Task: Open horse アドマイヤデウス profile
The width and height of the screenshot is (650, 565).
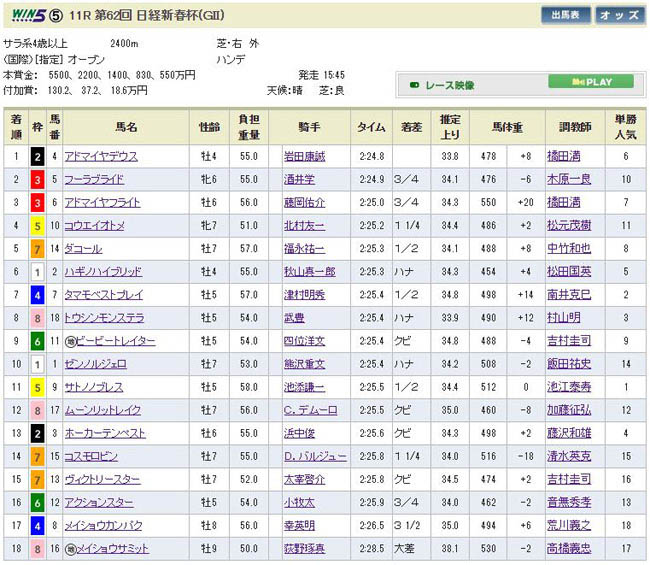Action: tap(102, 156)
